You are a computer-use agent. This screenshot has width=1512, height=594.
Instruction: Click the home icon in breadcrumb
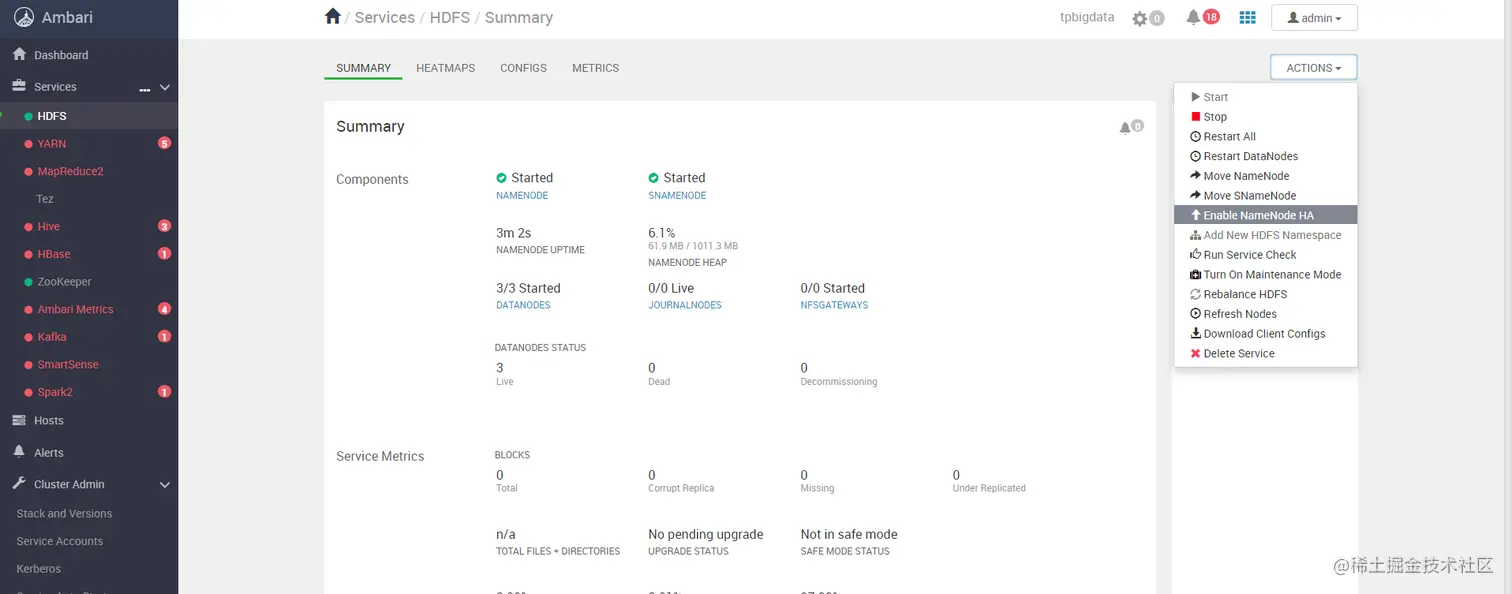coord(333,16)
